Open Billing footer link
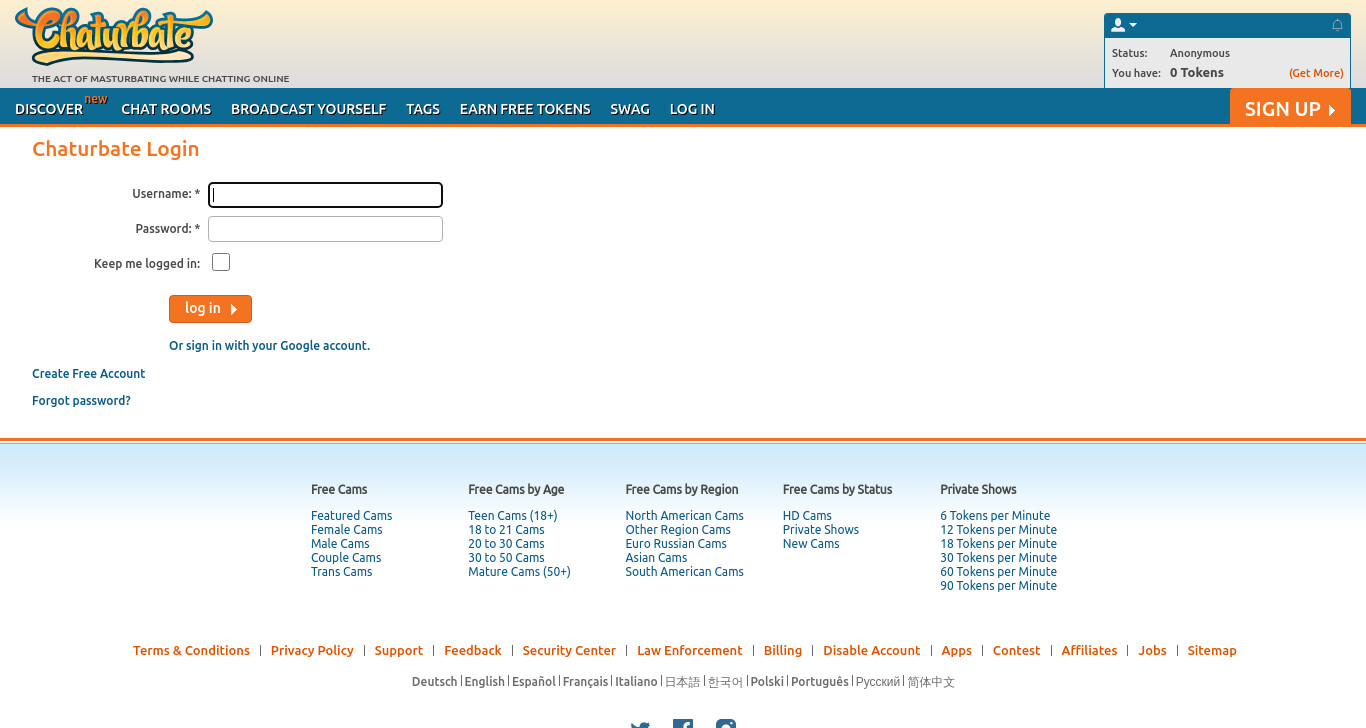The height and width of the screenshot is (728, 1366). (x=783, y=650)
